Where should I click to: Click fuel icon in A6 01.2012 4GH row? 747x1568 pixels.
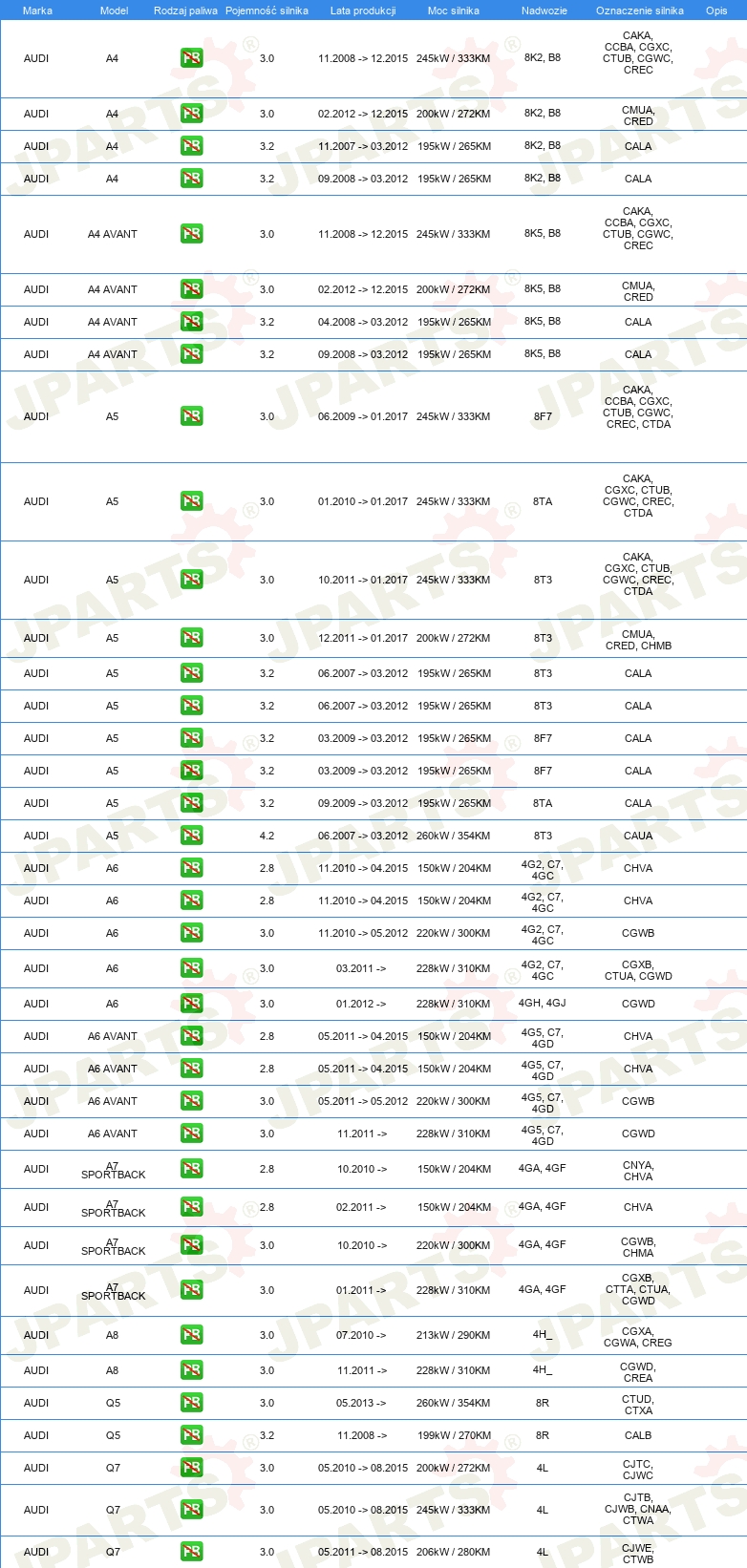[191, 1004]
